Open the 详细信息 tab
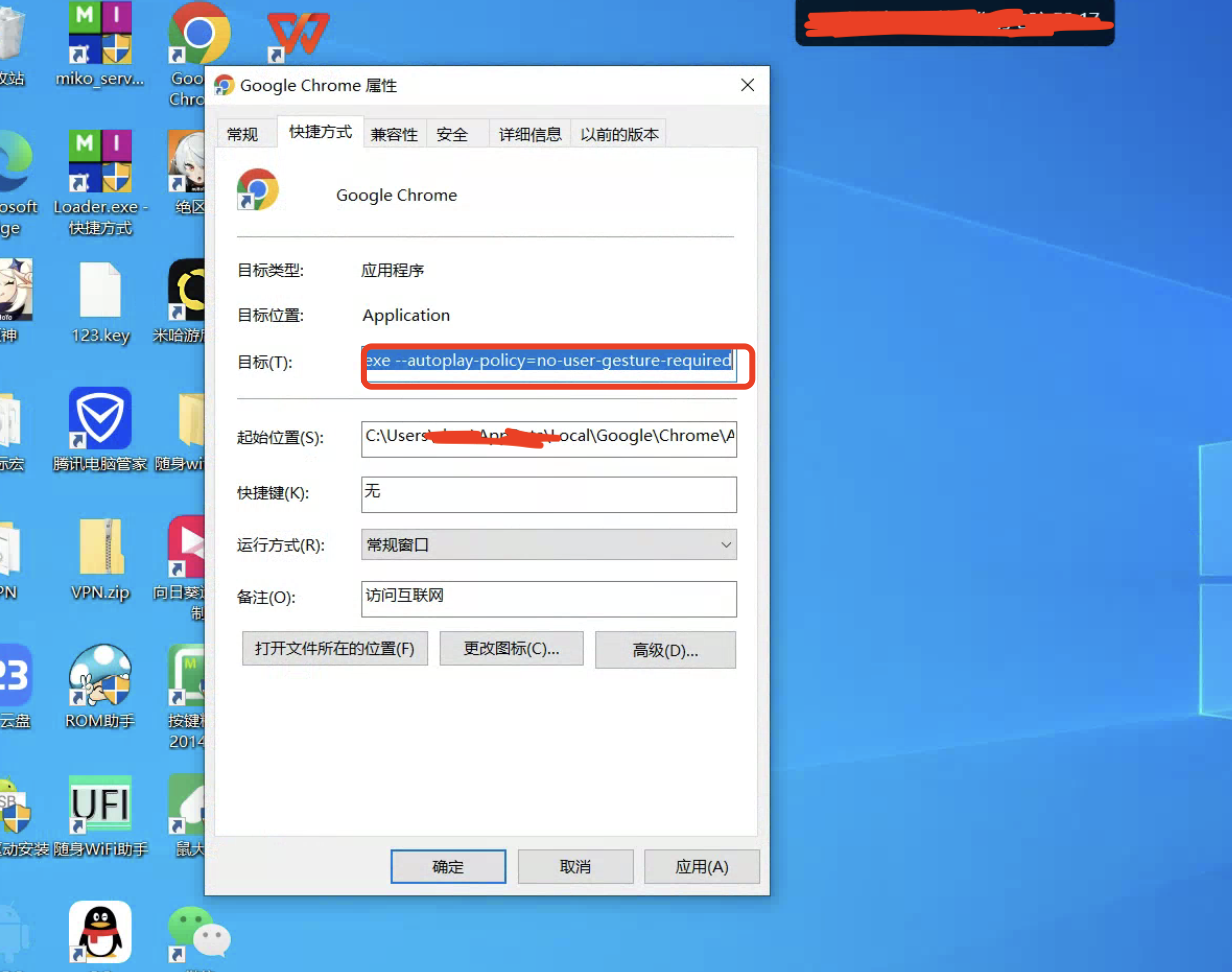Viewport: 1232px width, 972px height. pos(530,134)
